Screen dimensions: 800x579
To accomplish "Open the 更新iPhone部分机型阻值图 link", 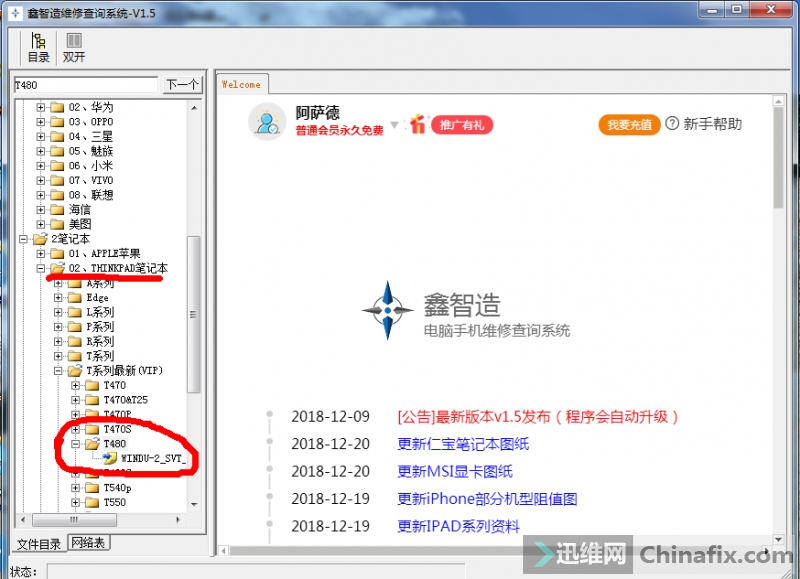I will (487, 499).
